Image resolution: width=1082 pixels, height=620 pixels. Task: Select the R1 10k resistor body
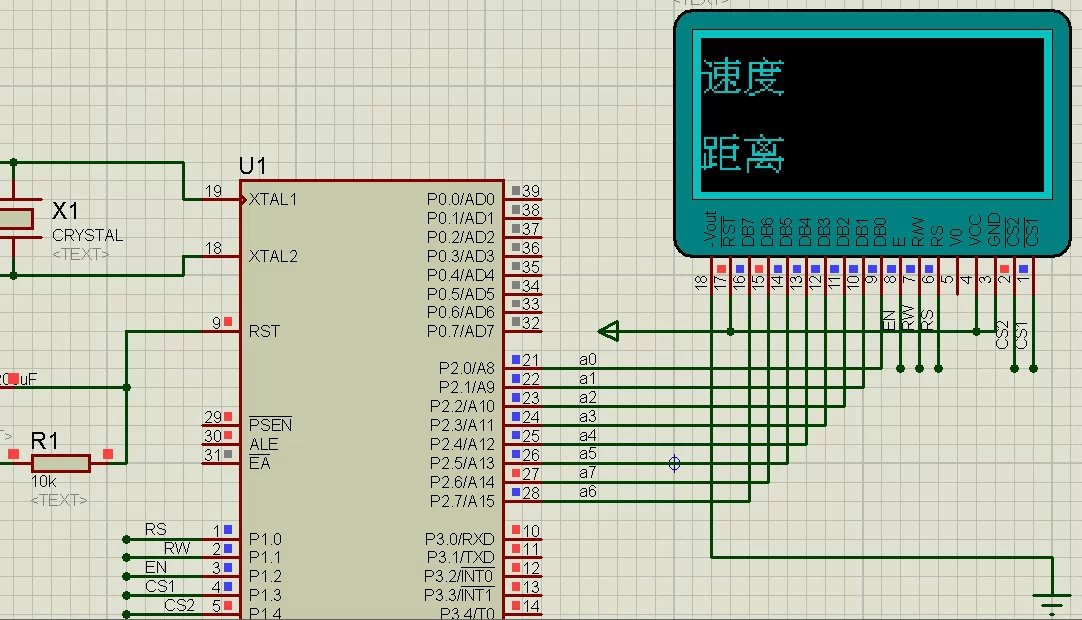click(x=60, y=462)
